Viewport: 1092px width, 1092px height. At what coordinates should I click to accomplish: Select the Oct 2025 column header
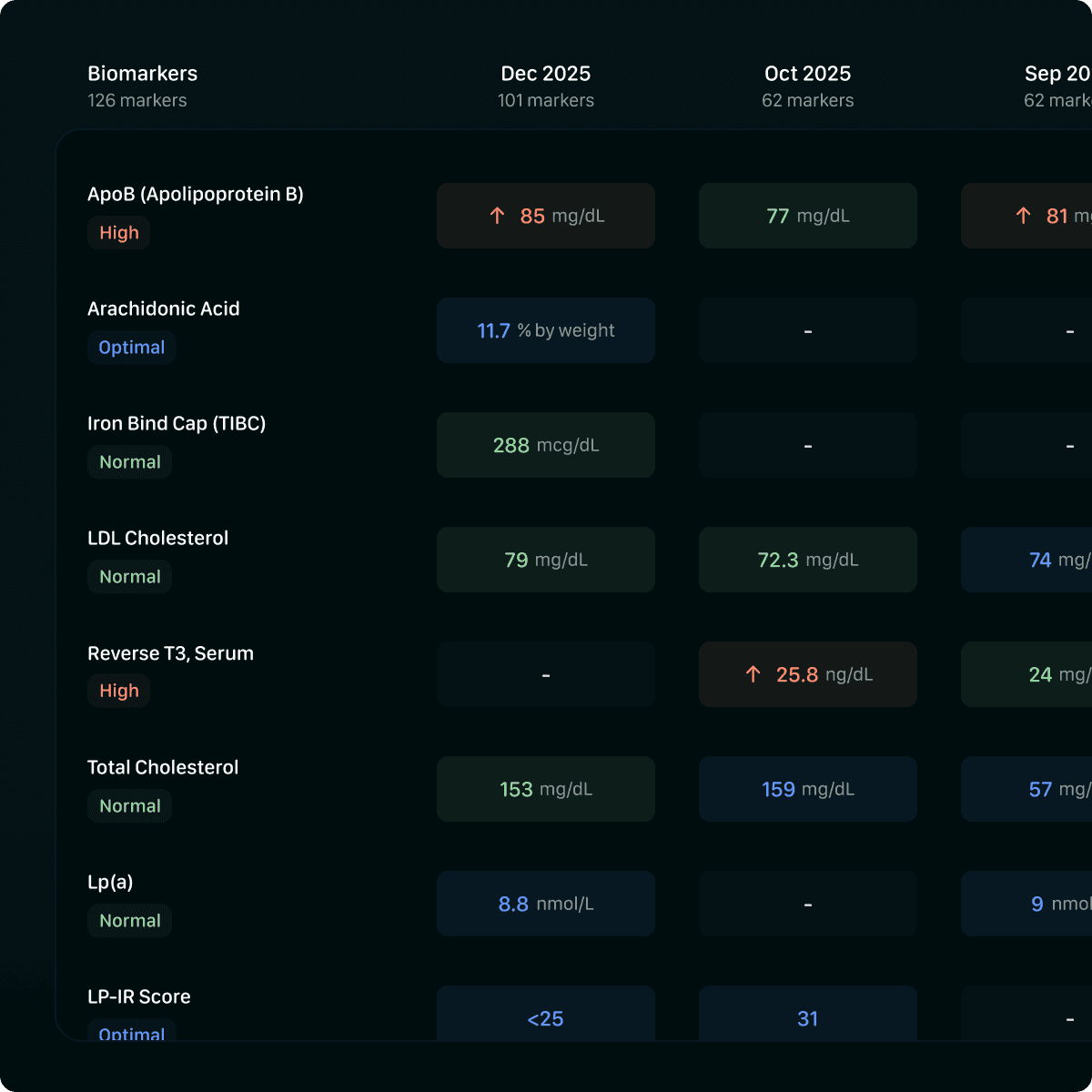pos(807,74)
